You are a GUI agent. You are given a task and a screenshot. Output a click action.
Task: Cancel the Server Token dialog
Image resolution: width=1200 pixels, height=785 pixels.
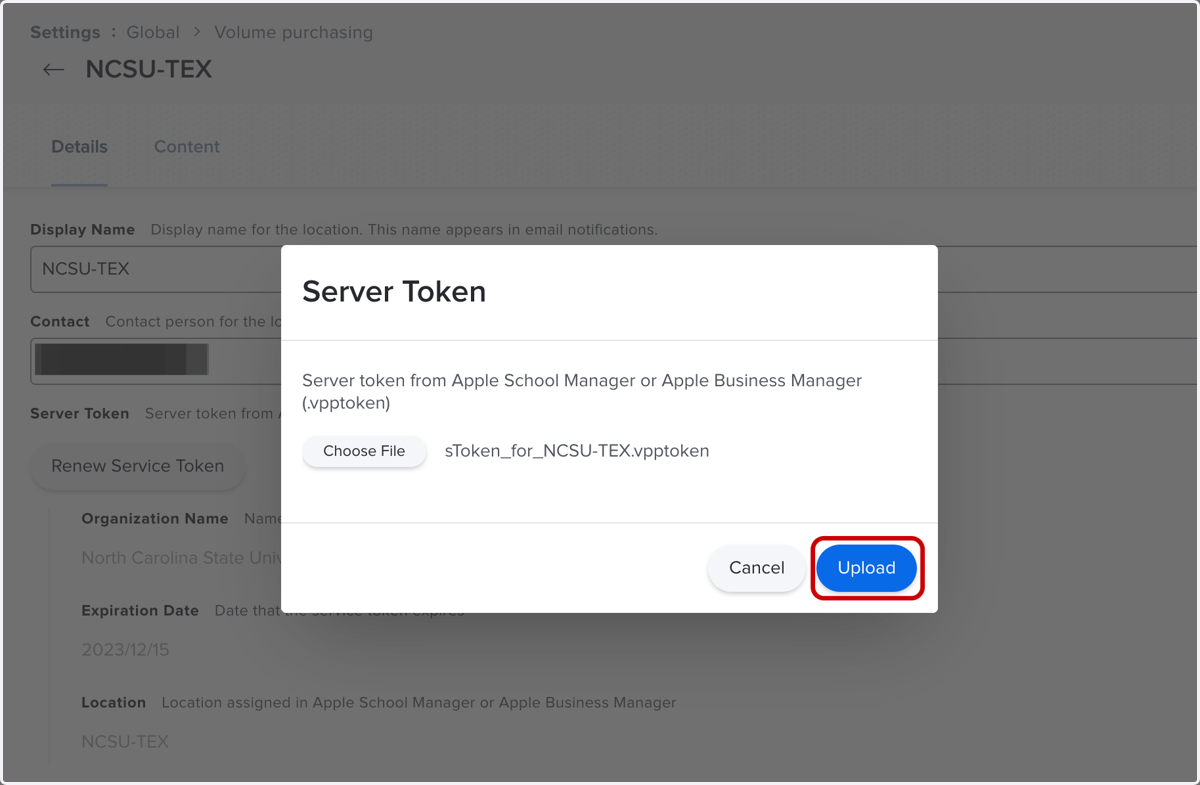756,568
